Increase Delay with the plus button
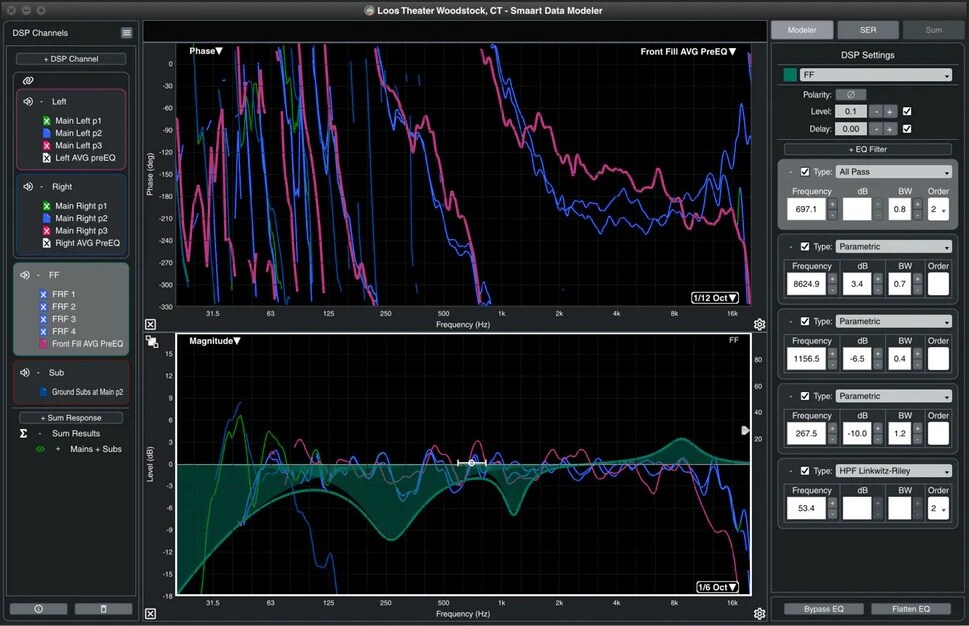The image size is (969, 626). pos(890,129)
